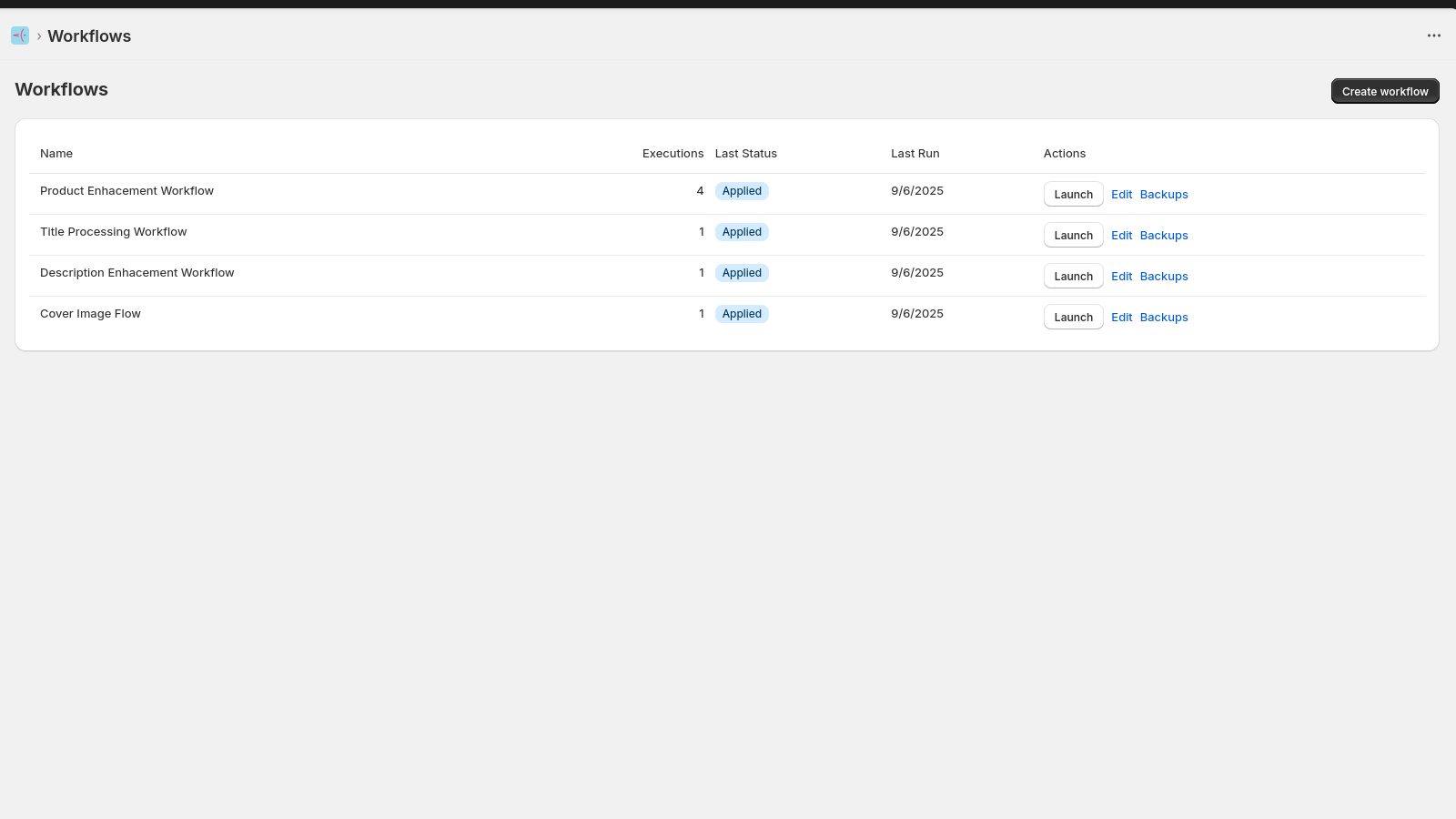The width and height of the screenshot is (1456, 819).
Task: Click the Create workflow button
Action: pyautogui.click(x=1384, y=91)
